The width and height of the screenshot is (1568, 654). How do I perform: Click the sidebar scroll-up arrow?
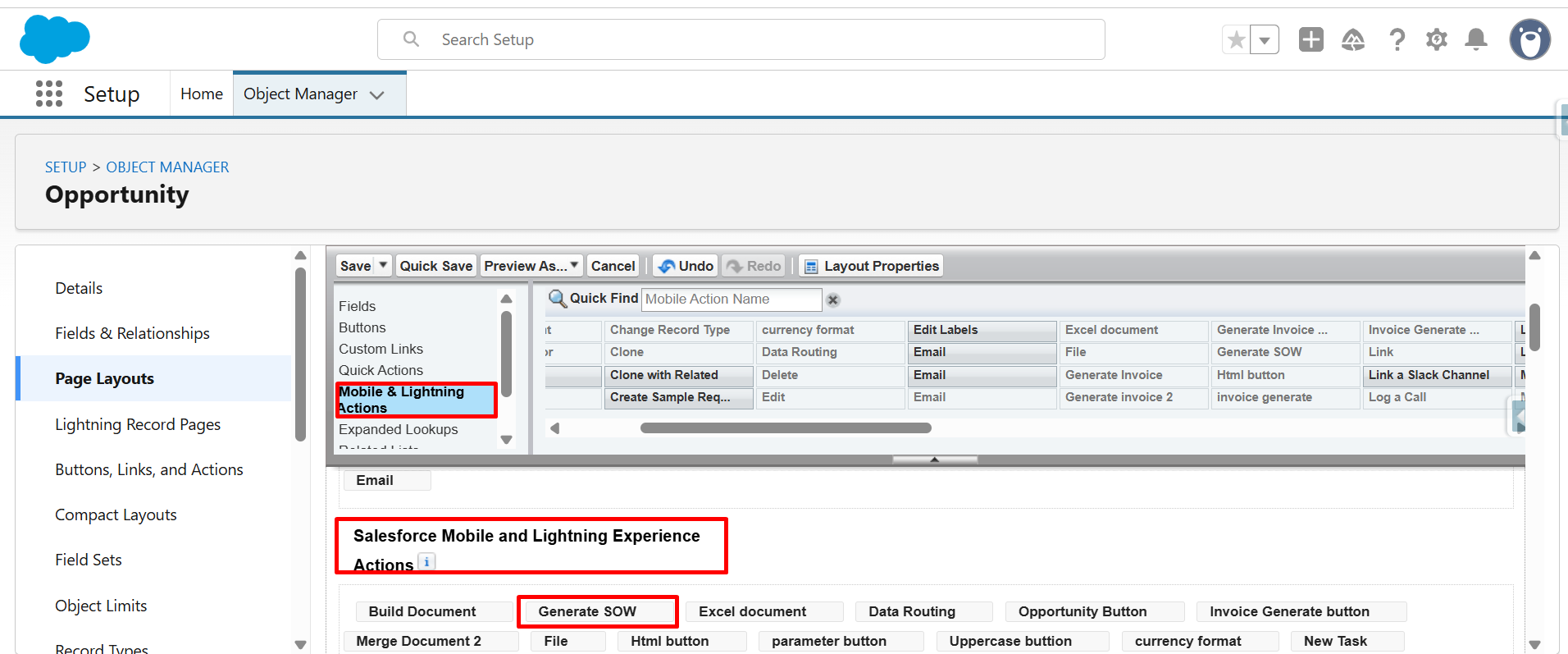coord(300,256)
